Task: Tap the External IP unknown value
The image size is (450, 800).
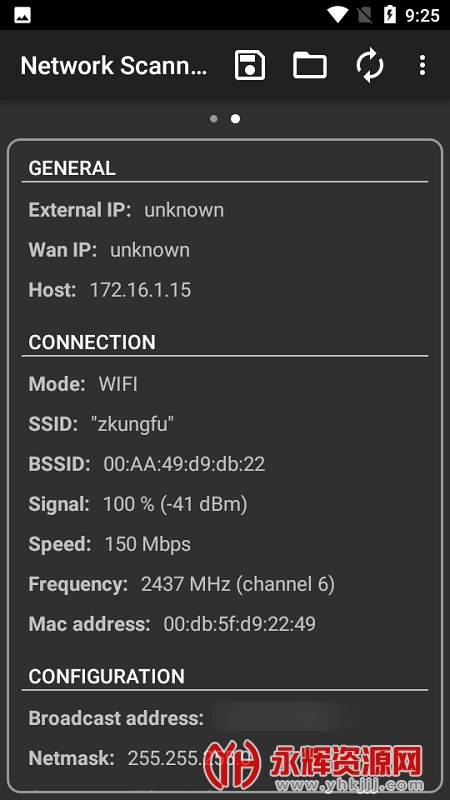Action: [x=184, y=210]
